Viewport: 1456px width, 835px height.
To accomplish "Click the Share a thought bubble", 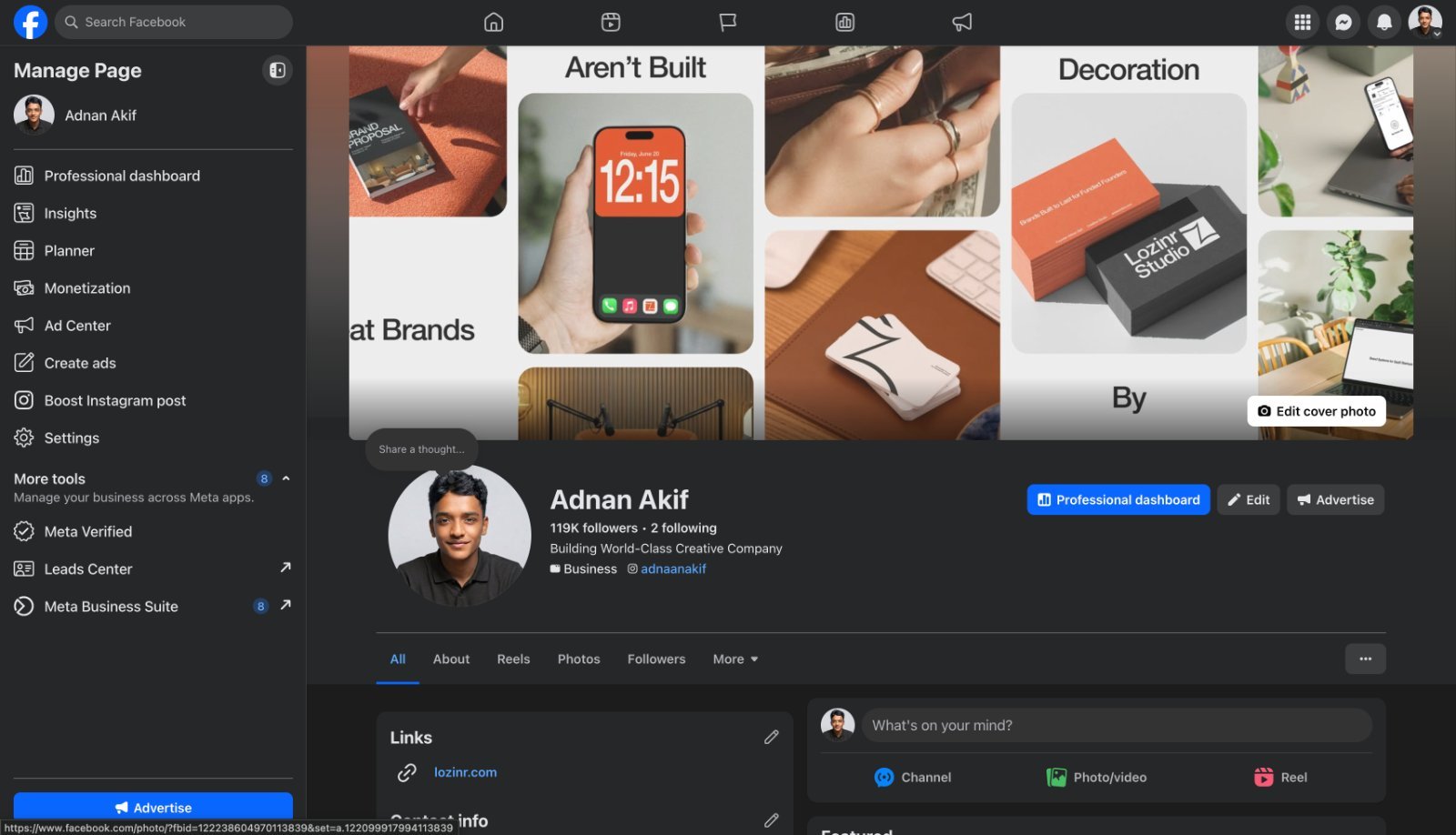I will pos(421,449).
